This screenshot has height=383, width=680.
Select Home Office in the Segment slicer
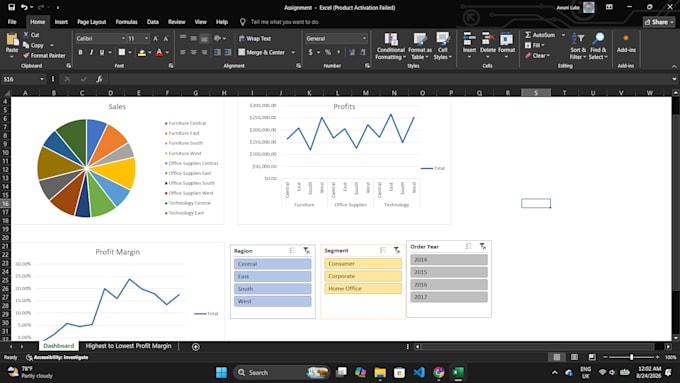363,288
